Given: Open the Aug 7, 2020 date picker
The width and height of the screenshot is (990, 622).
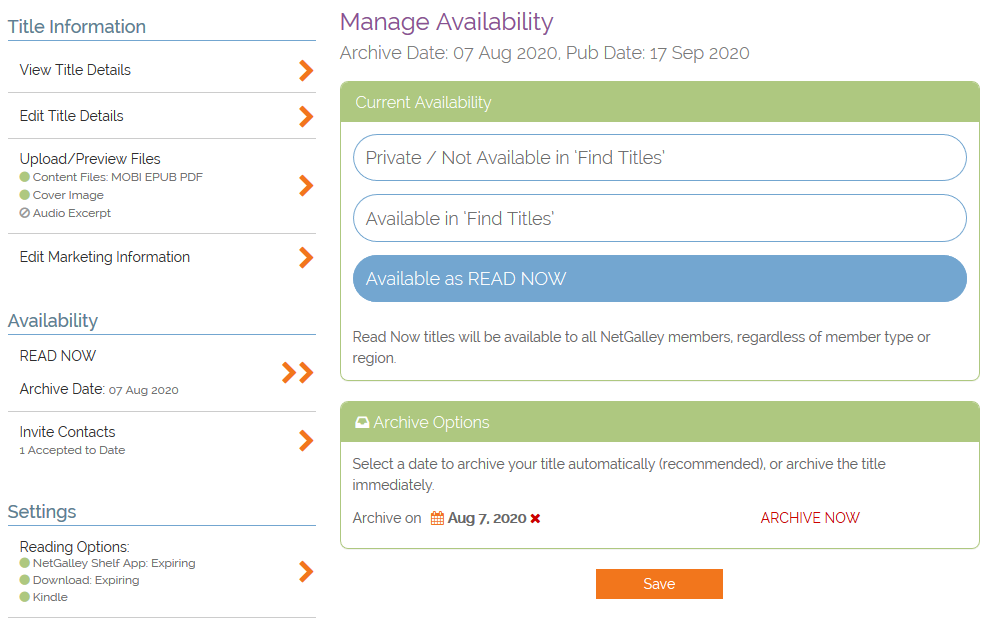Looking at the screenshot, I should coord(486,518).
